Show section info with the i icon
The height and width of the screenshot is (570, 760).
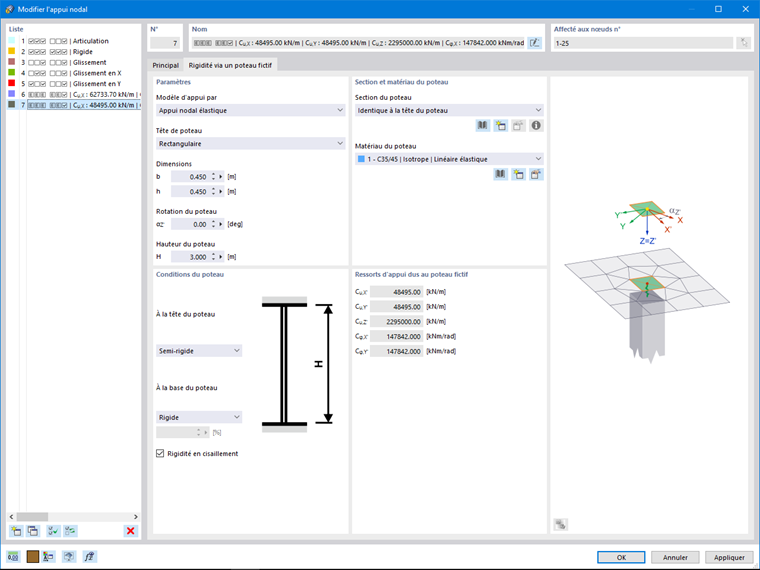[x=536, y=126]
